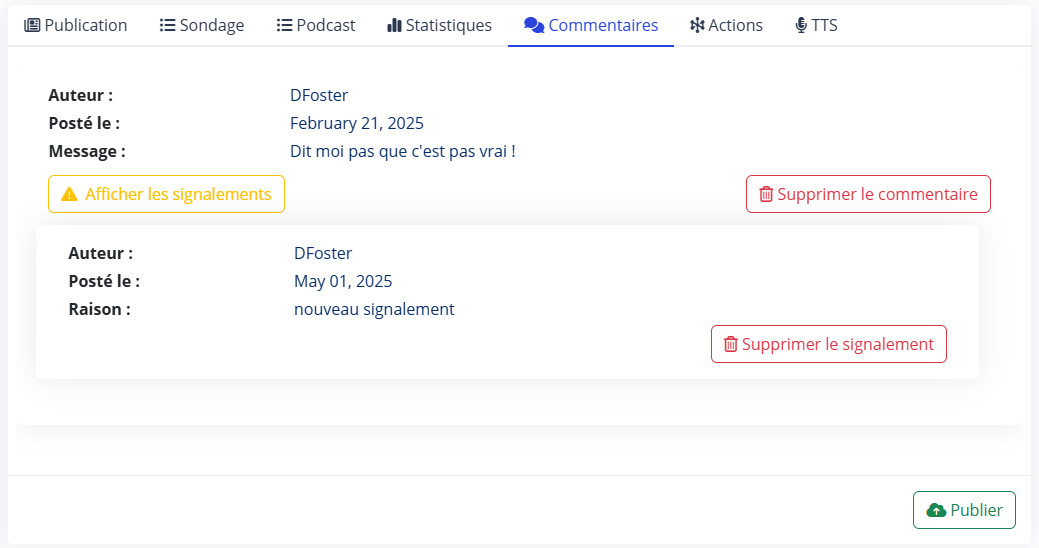Toggle the Afficher les signalements button
Screen dimensions: 1039x548
pos(166,194)
